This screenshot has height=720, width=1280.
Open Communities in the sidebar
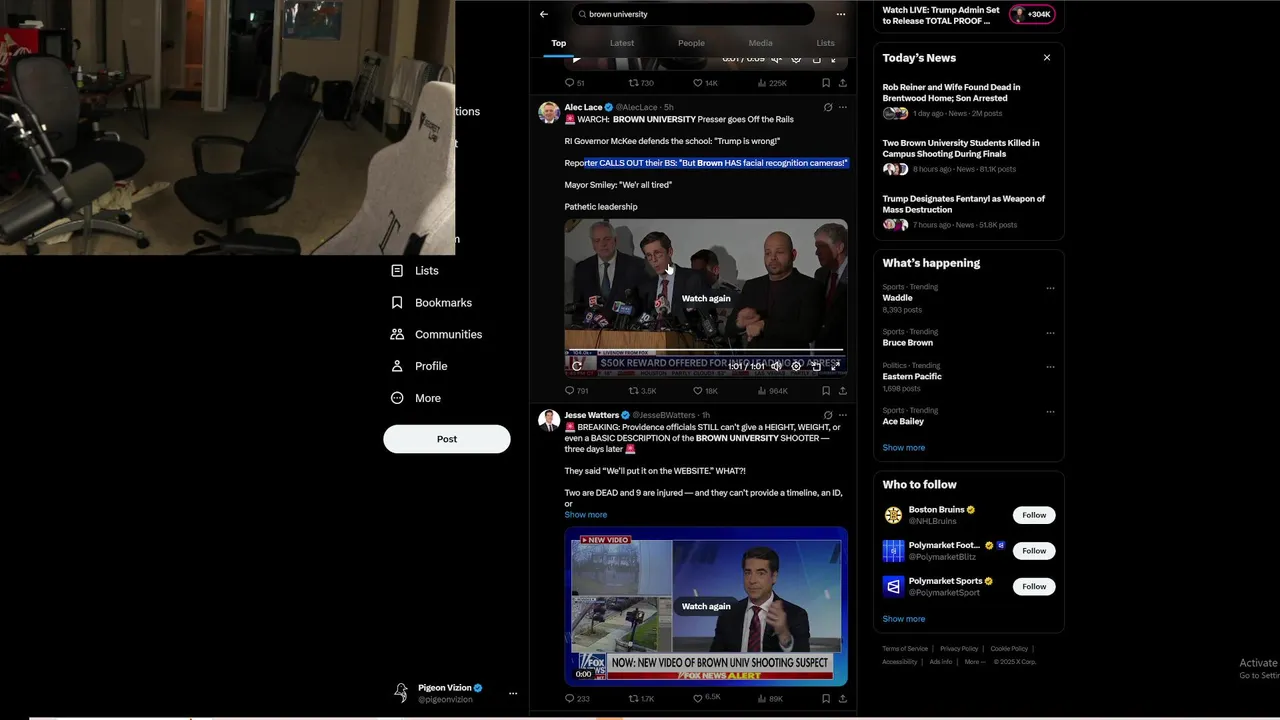[x=436, y=335]
